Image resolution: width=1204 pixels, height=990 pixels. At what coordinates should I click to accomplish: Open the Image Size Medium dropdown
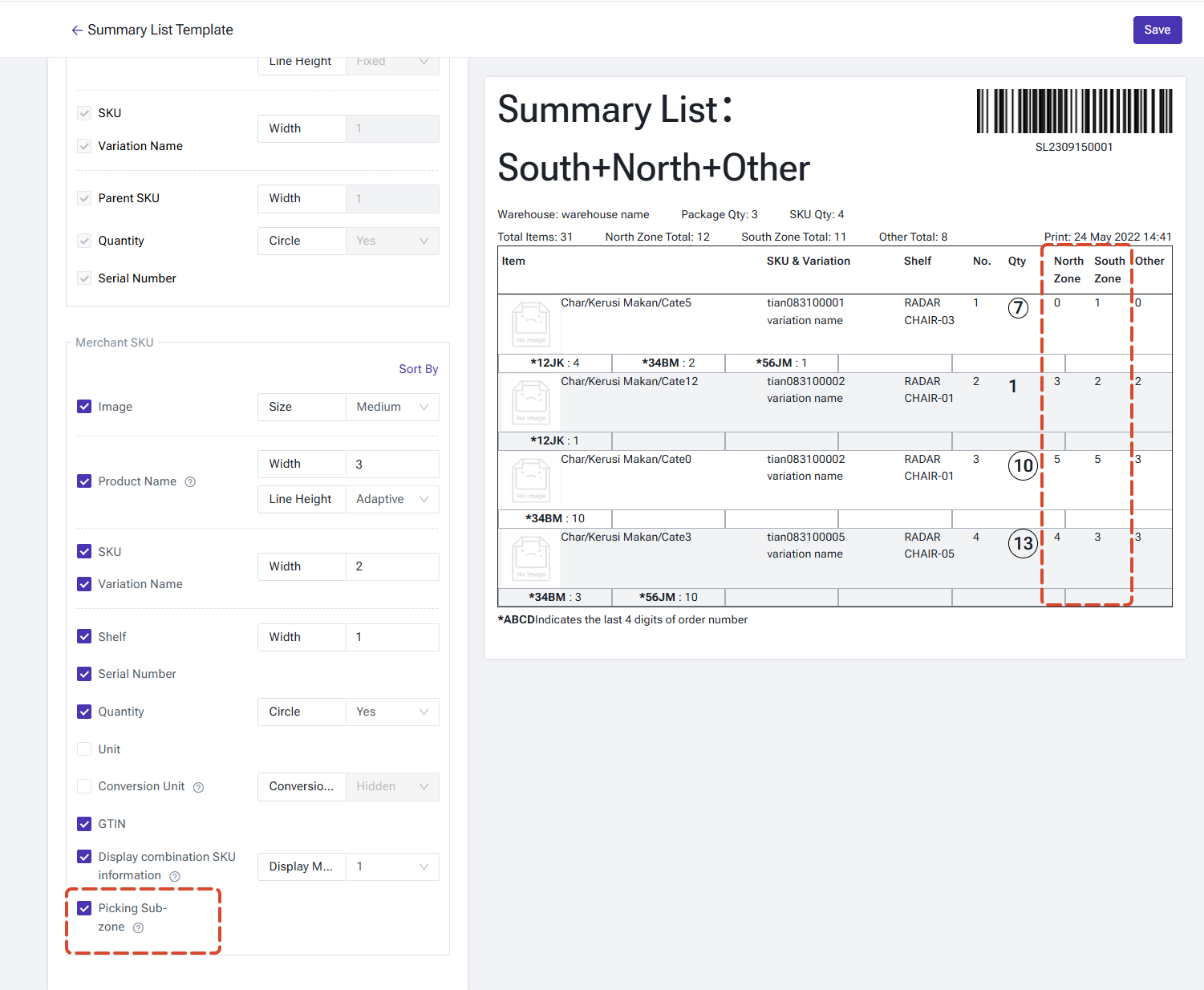click(x=392, y=407)
